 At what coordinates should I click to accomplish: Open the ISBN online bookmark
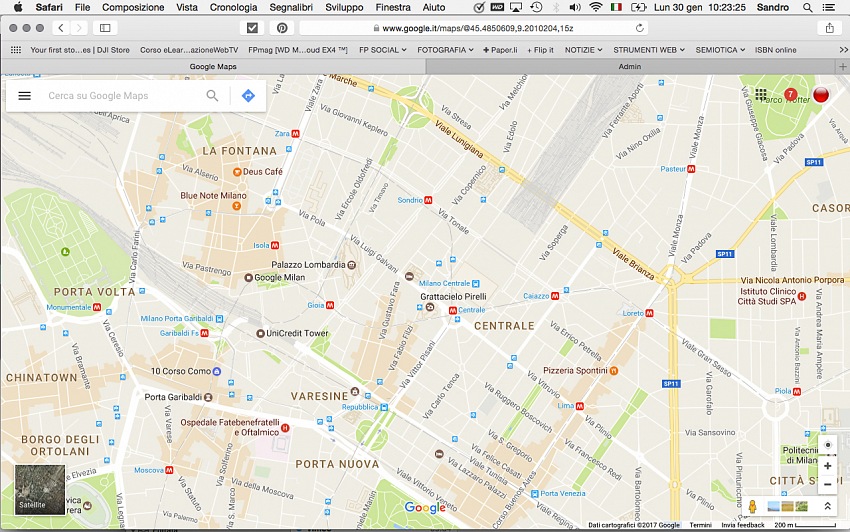click(776, 50)
